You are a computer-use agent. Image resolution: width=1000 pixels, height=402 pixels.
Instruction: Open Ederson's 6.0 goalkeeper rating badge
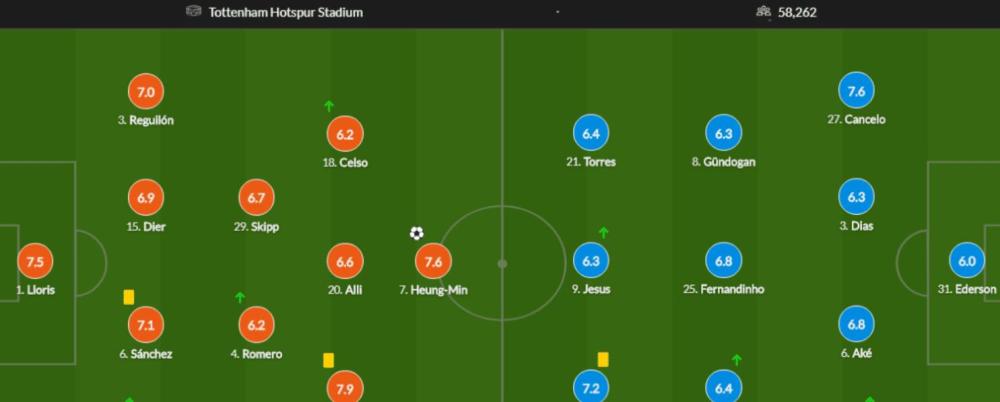967,261
